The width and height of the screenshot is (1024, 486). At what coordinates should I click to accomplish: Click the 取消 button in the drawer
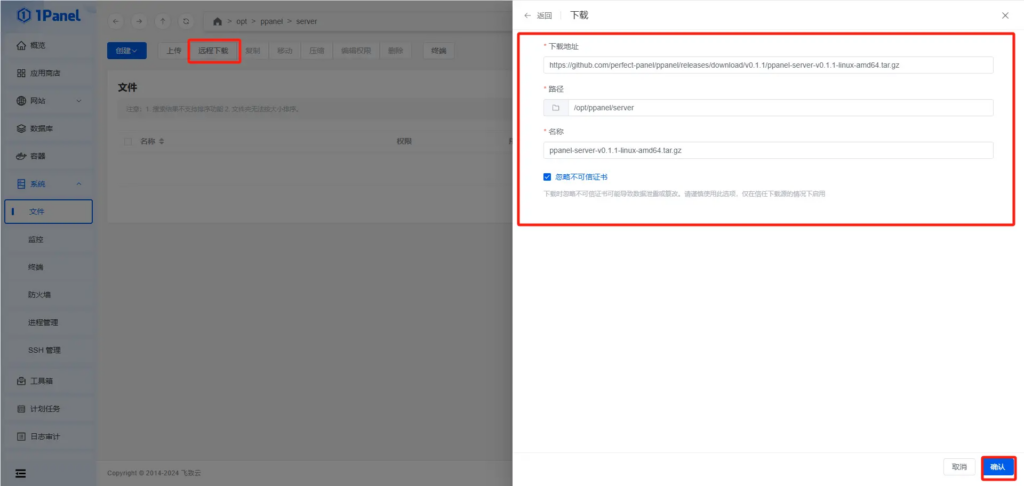click(959, 467)
